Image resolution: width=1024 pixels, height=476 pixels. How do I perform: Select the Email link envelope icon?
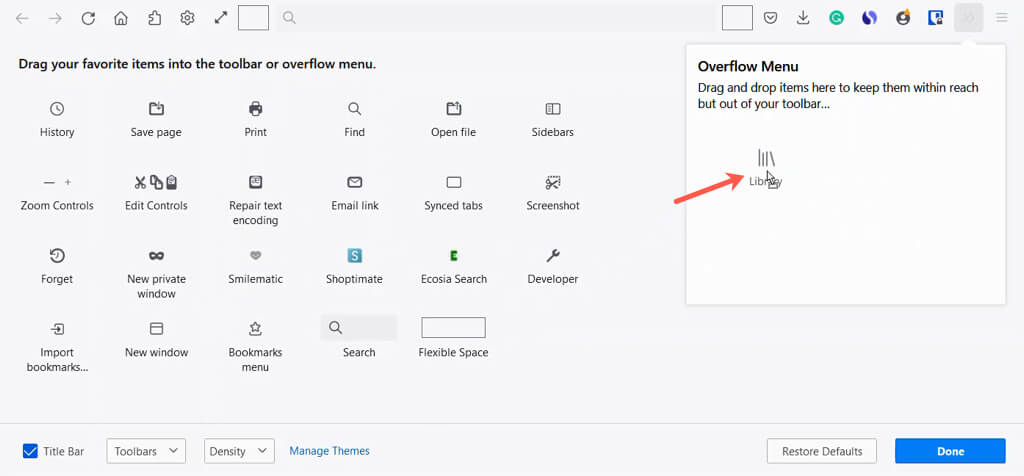354,183
